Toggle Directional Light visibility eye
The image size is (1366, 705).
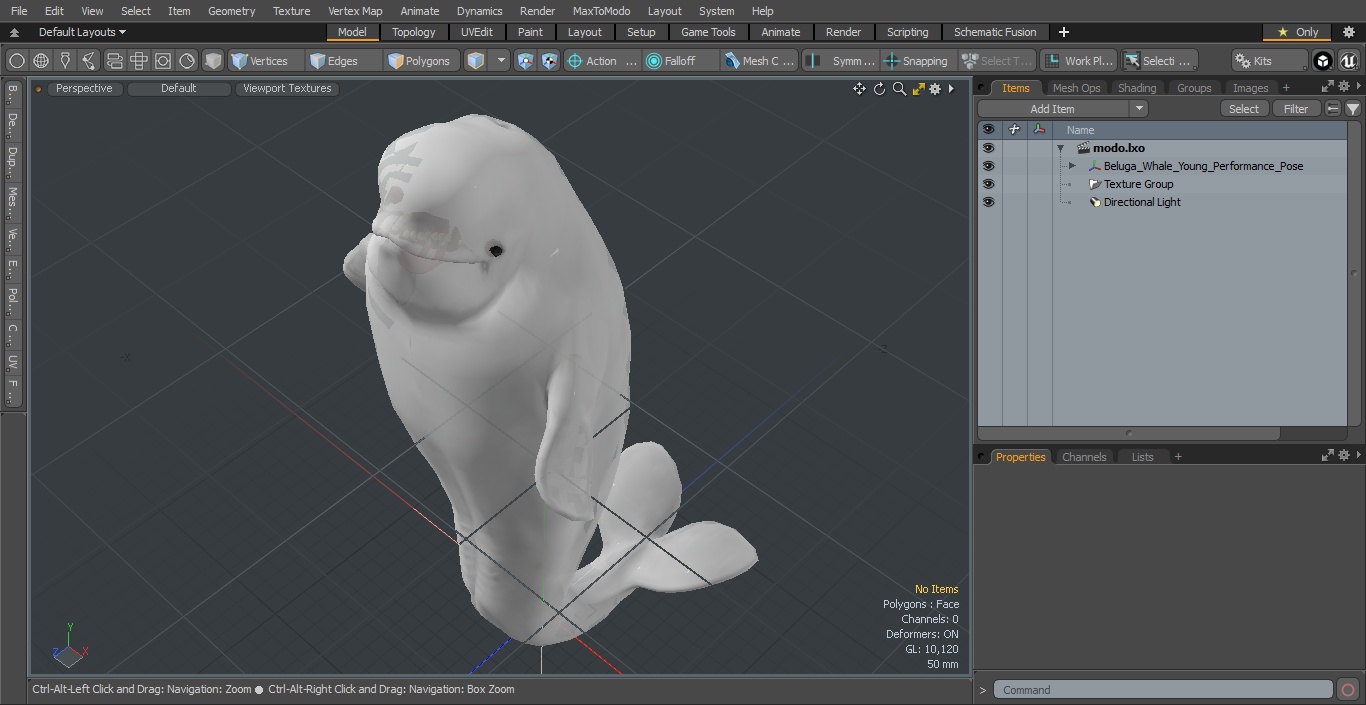pos(988,202)
